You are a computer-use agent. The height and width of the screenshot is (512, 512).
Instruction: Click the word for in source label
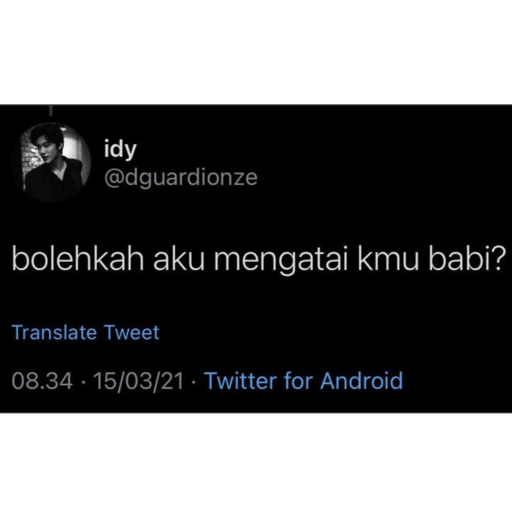299,380
